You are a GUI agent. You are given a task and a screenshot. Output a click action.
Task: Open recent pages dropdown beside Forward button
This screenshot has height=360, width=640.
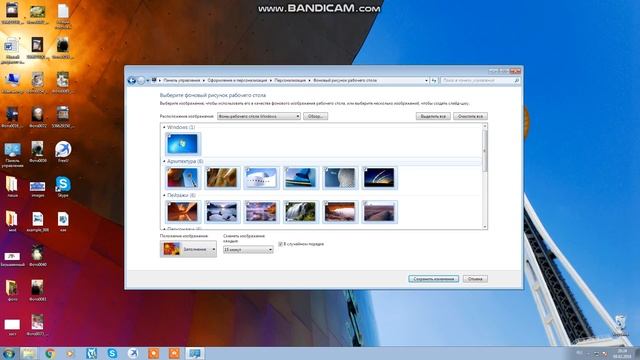[x=147, y=81]
